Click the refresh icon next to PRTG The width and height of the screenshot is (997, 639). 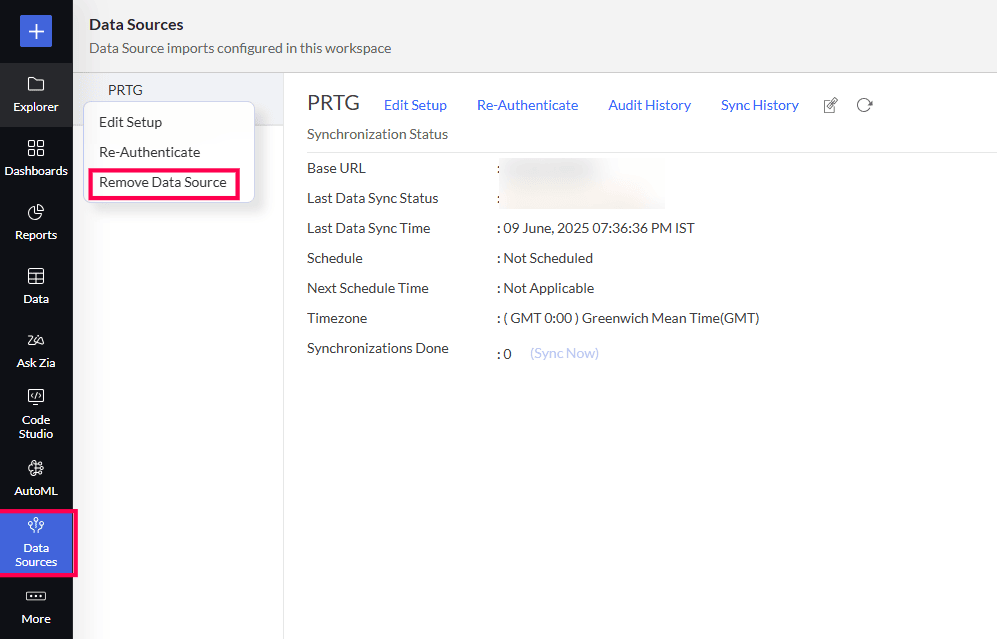click(x=865, y=105)
